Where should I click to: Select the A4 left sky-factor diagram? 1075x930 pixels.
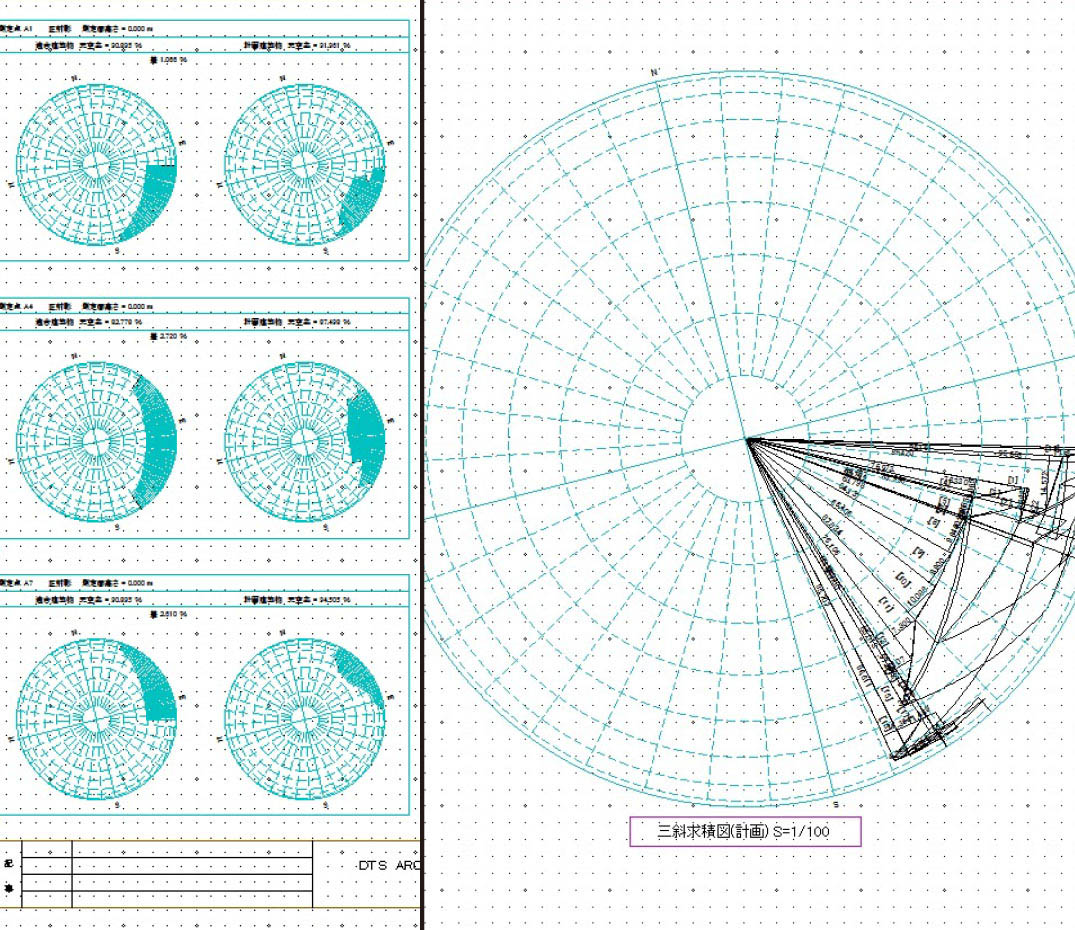pyautogui.click(x=96, y=442)
